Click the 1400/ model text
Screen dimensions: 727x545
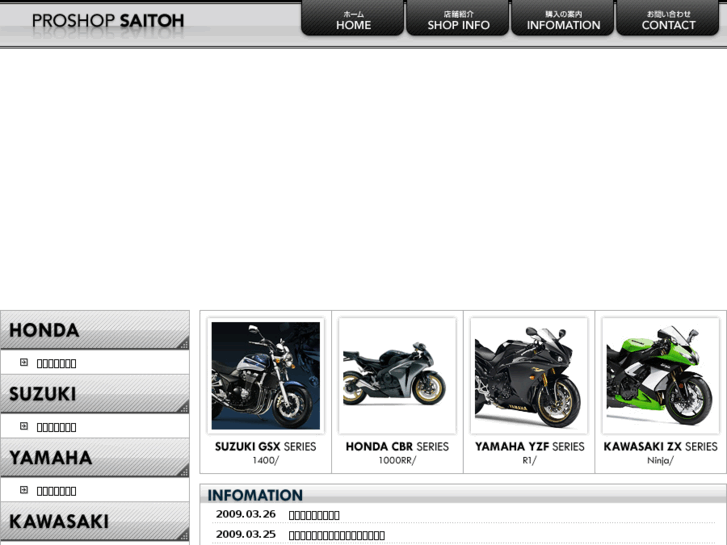click(x=266, y=461)
